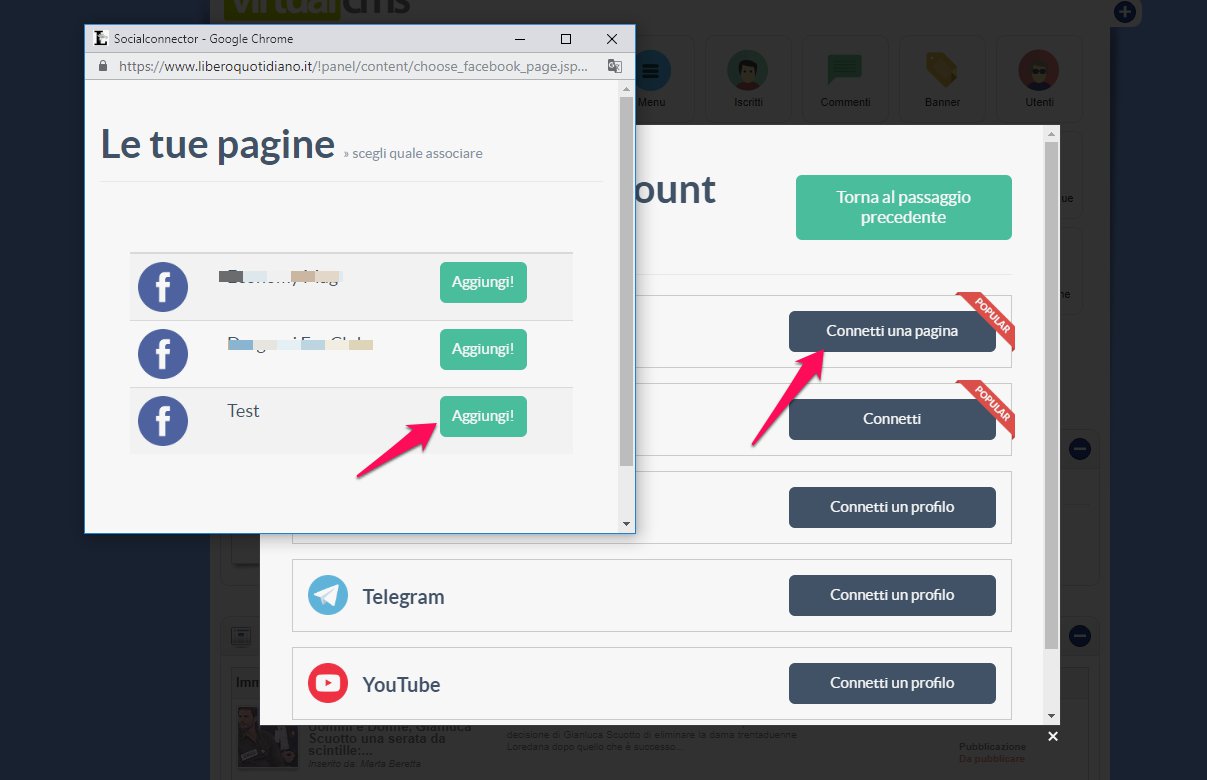Open the Banner tag icon
This screenshot has height=780, width=1207.
tap(941, 72)
